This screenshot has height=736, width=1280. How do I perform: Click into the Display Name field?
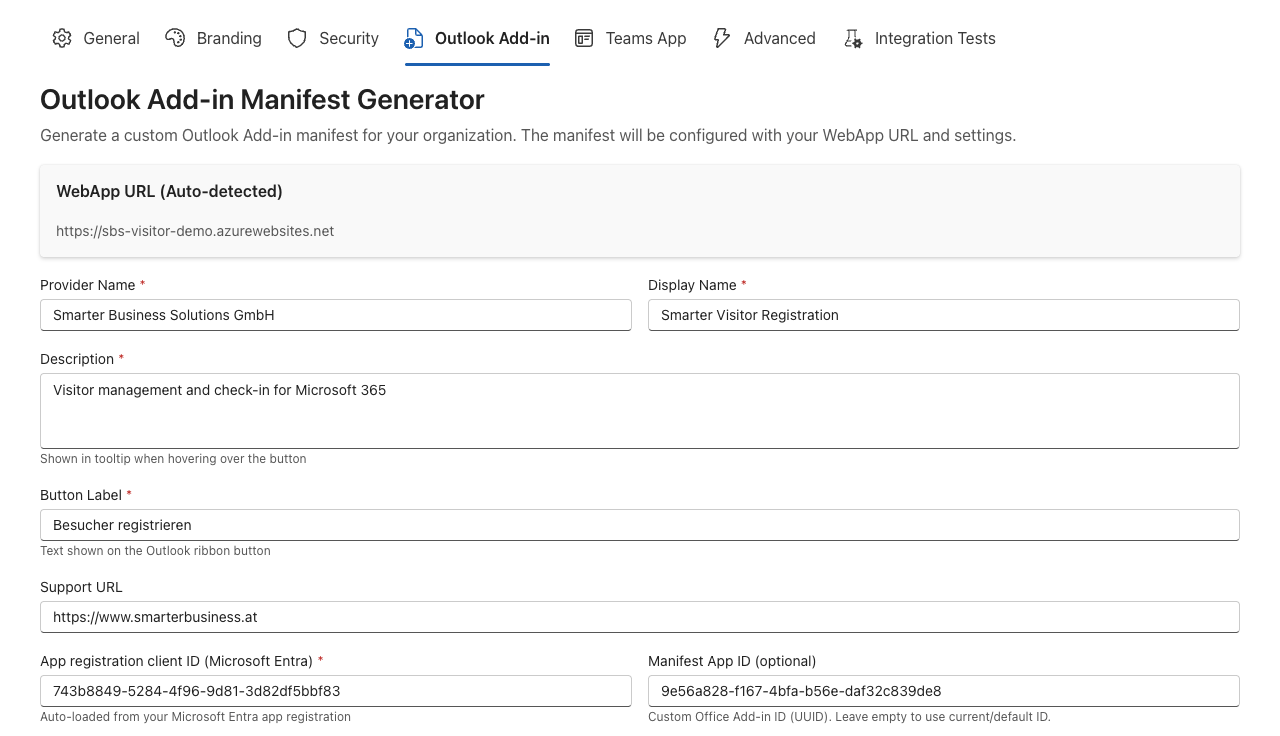click(944, 315)
